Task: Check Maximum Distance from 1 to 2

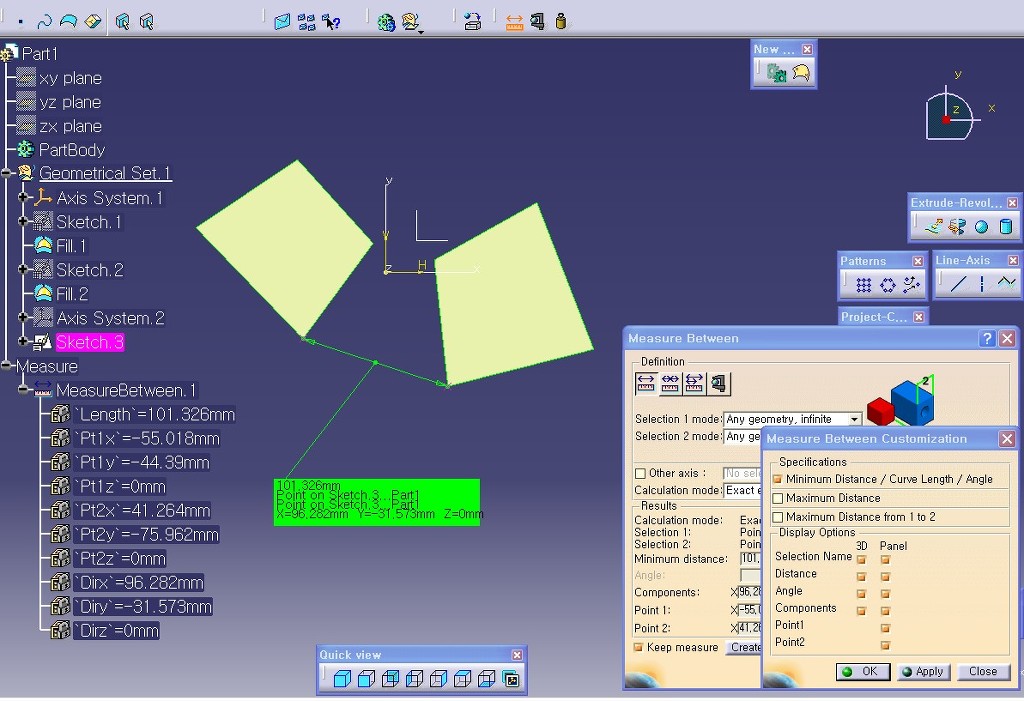Action: 778,517
